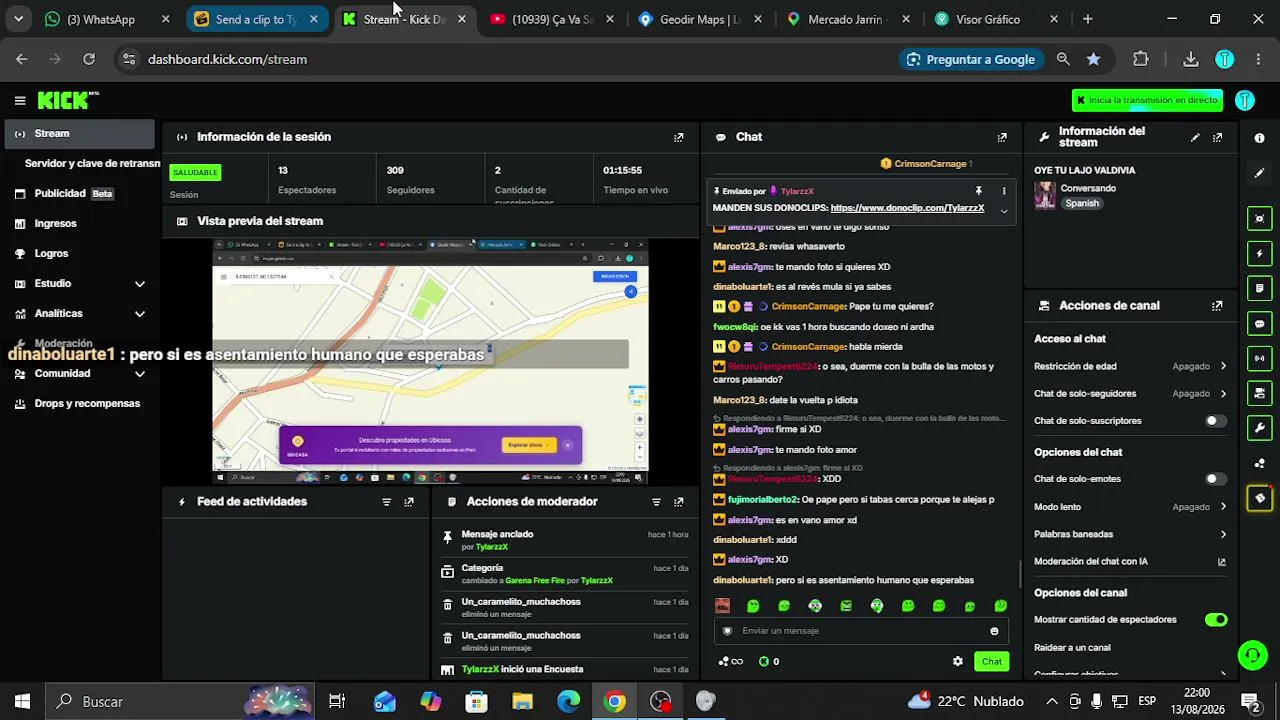
Task: Pop out the Feed de actividades panel
Action: coord(409,502)
